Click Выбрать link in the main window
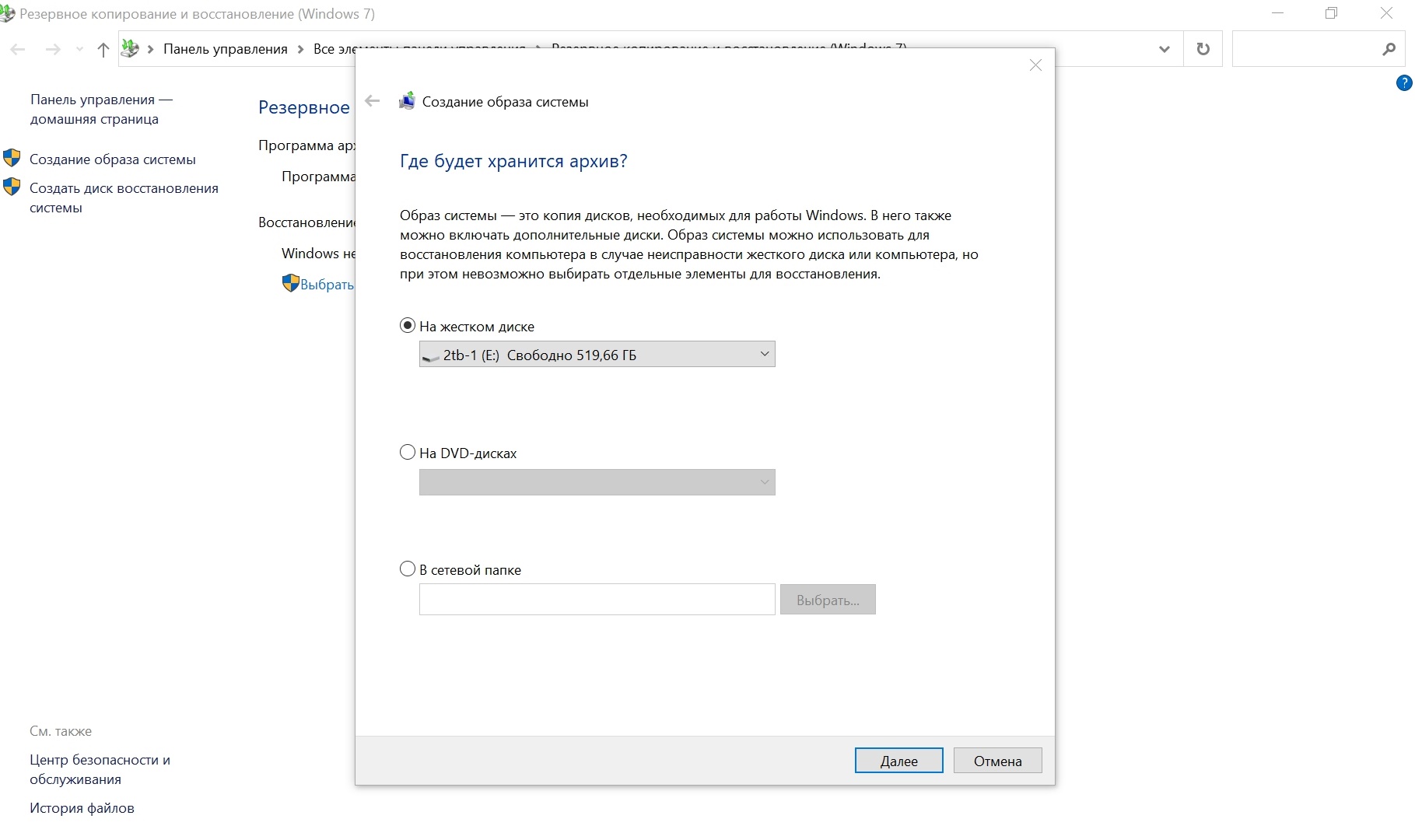This screenshot has width=1415, height=840. (x=327, y=285)
